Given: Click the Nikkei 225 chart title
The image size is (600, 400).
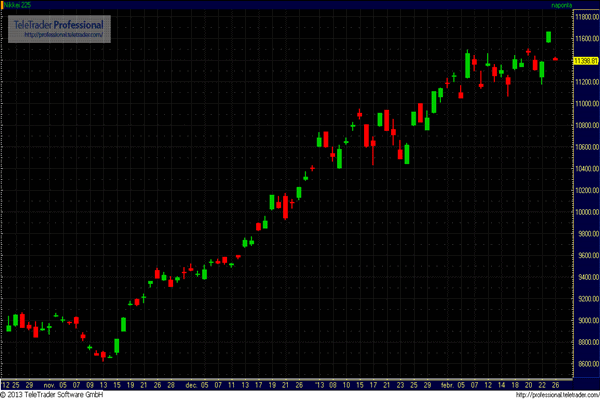Looking at the screenshot, I should click(x=19, y=5).
